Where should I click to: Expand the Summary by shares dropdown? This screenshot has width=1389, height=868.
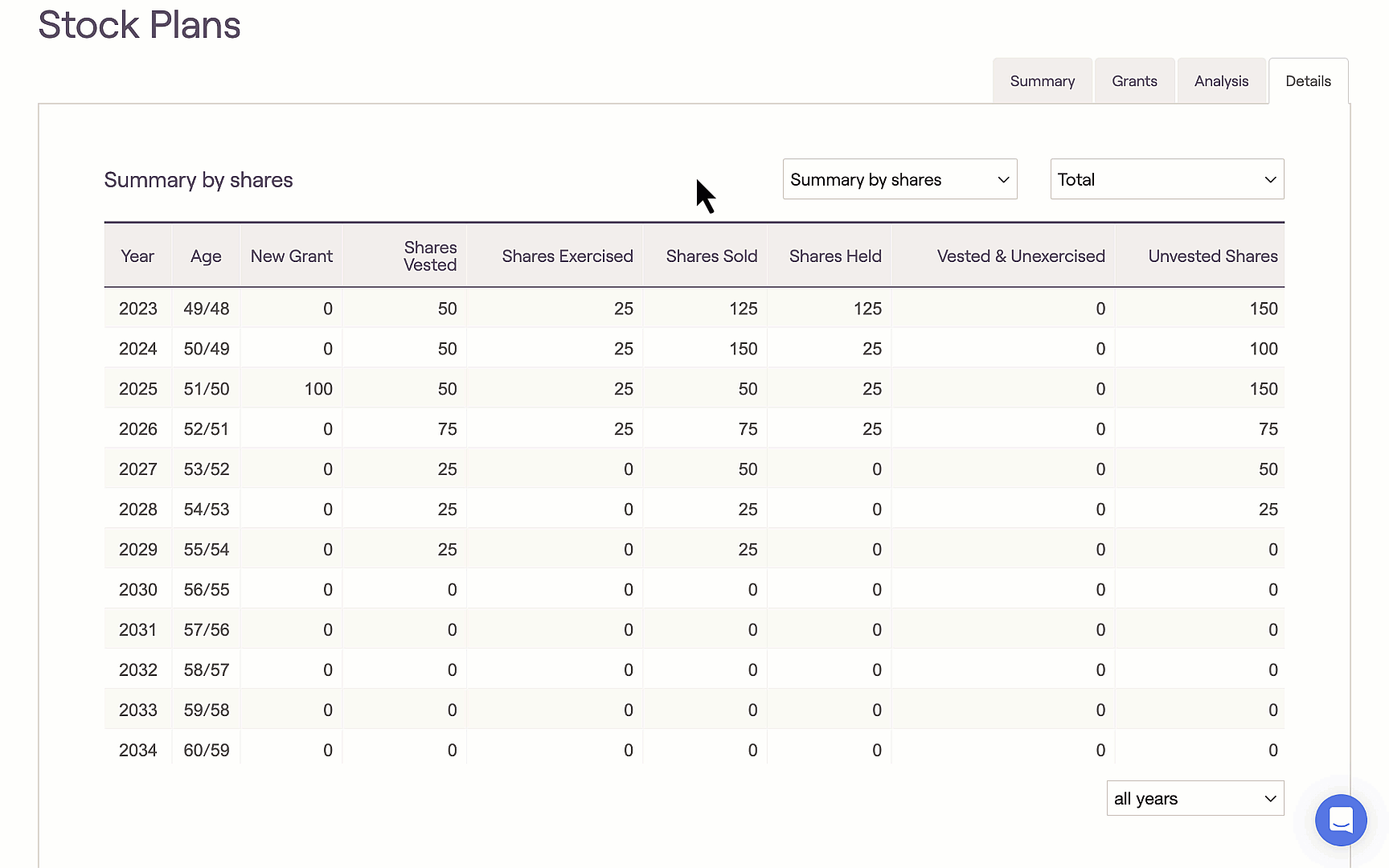(899, 179)
